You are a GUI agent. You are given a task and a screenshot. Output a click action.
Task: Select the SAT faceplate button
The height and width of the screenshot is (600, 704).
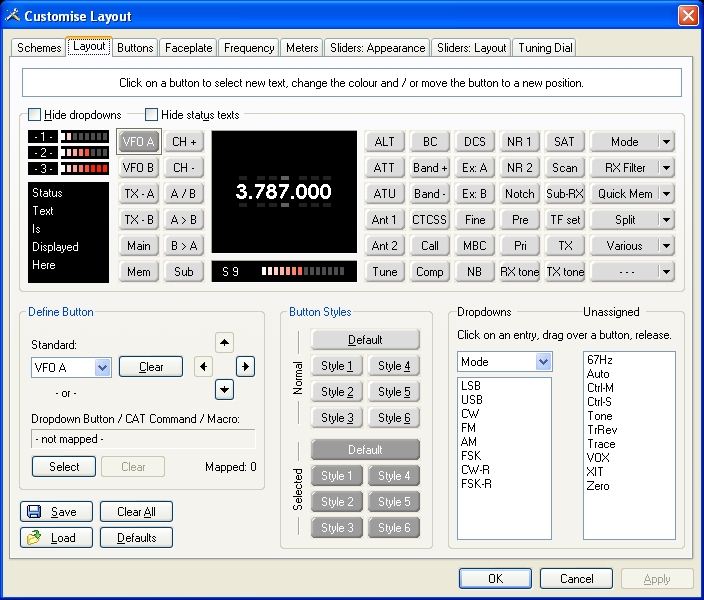tap(565, 142)
